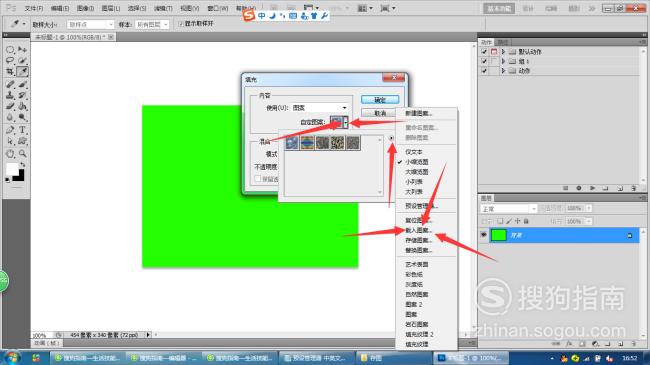
Task: Delete action using trash icon in Actions panel
Action: click(633, 188)
